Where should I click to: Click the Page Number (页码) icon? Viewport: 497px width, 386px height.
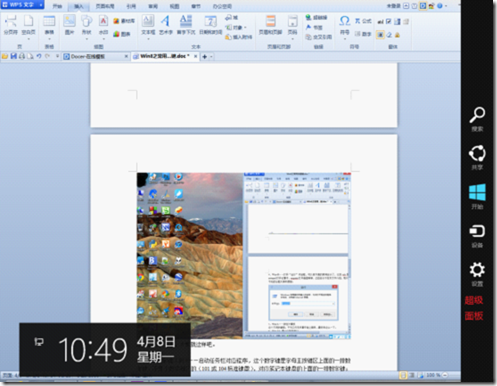point(292,22)
